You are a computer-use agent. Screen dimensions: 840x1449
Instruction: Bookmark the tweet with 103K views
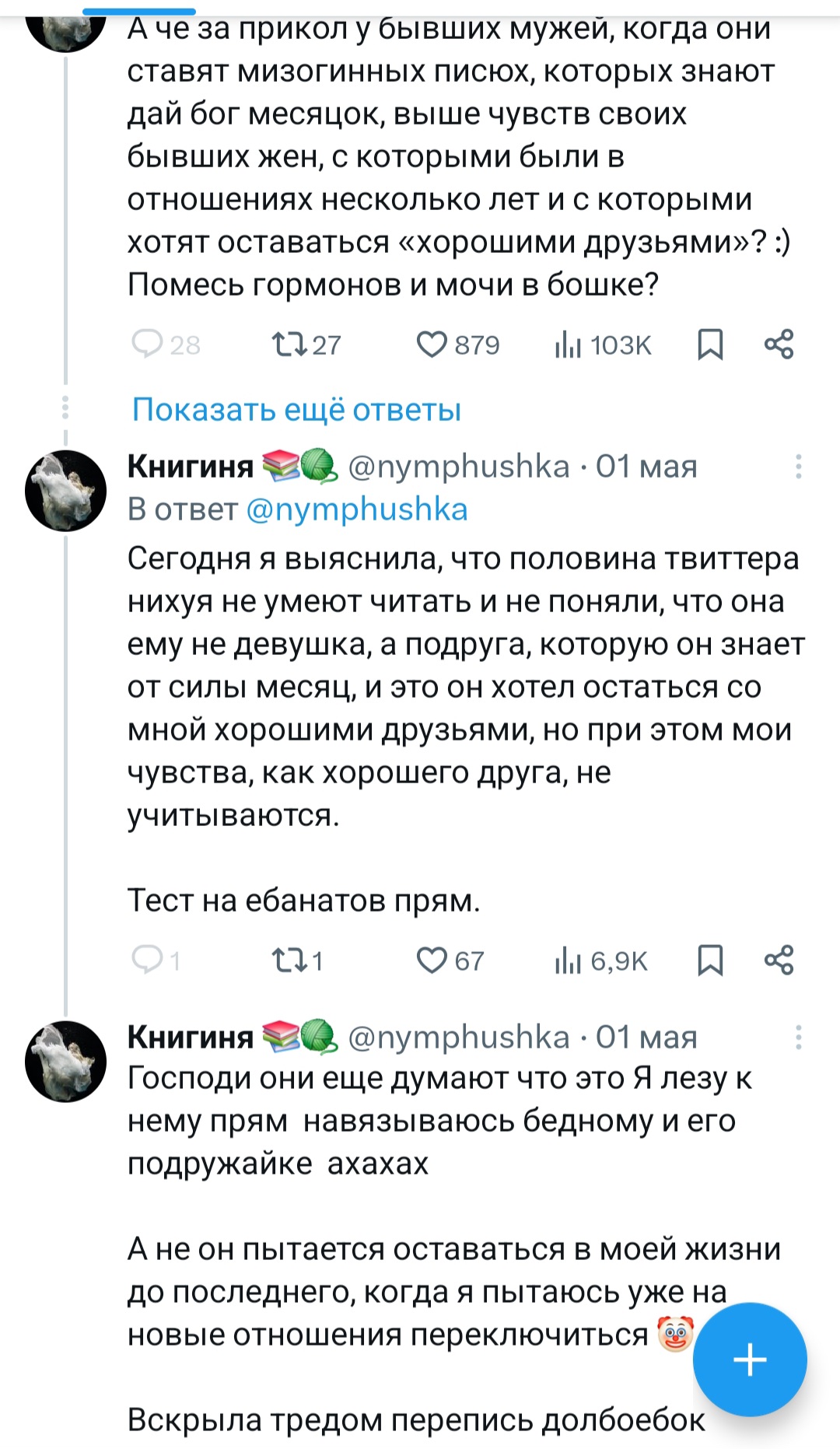tap(710, 344)
